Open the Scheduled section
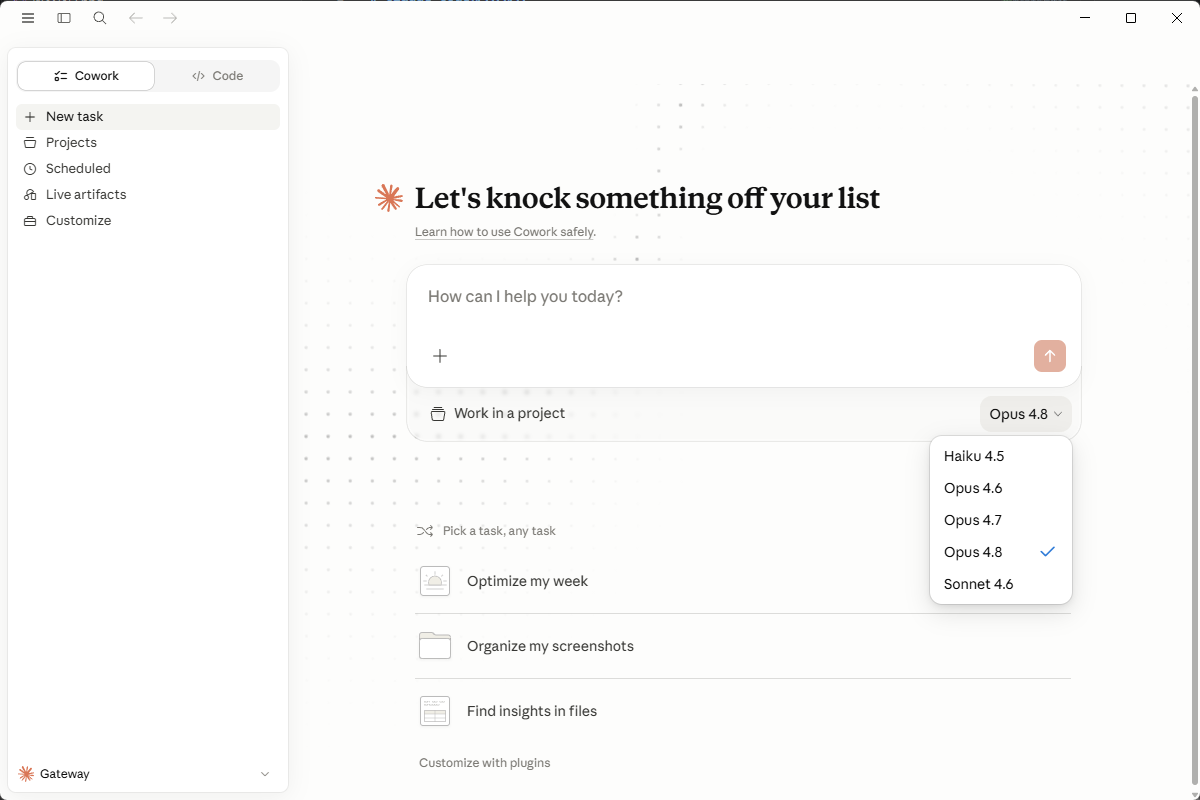1200x800 pixels. coord(148,169)
